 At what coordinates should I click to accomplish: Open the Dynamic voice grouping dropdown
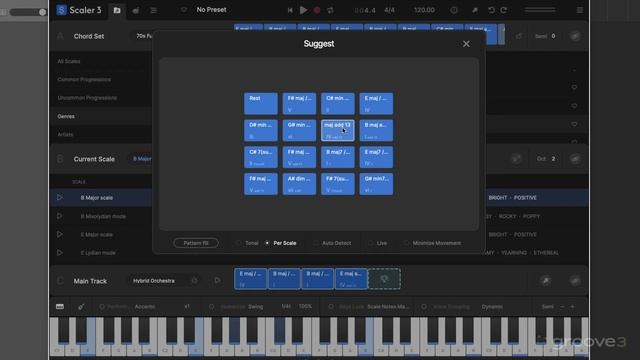point(492,307)
